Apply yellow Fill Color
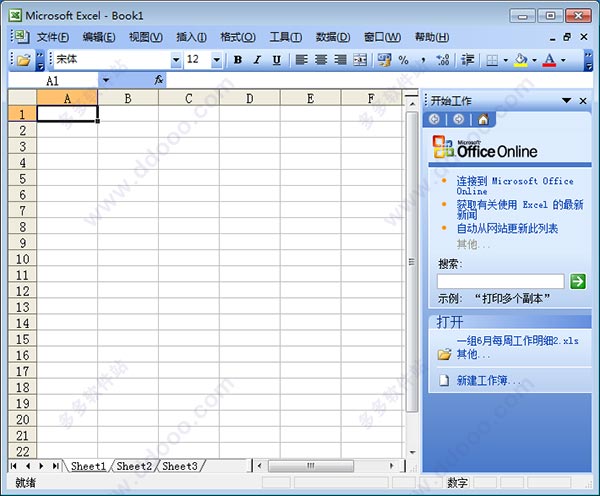This screenshot has width=600, height=496. pos(521,60)
